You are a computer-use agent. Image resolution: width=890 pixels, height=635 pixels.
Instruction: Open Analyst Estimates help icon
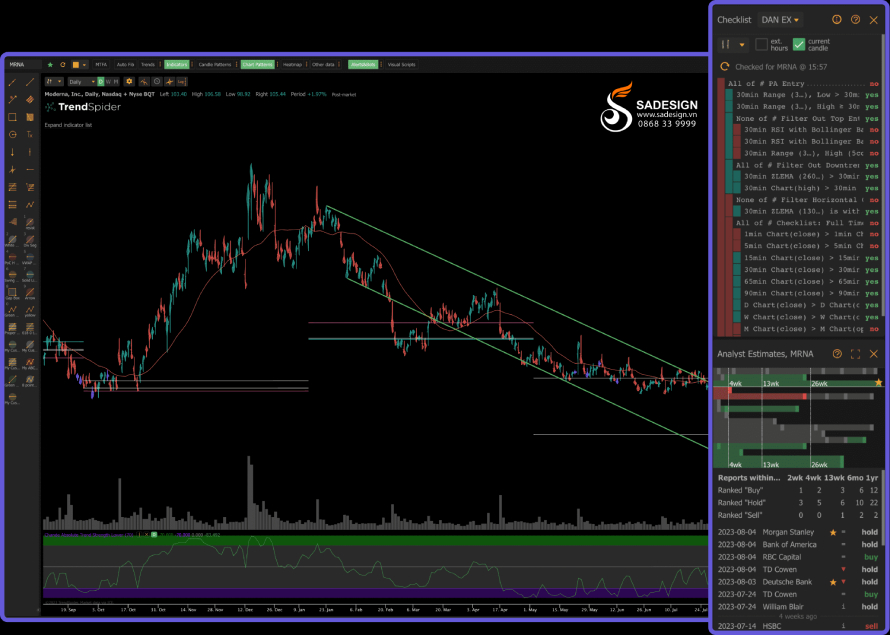point(837,354)
